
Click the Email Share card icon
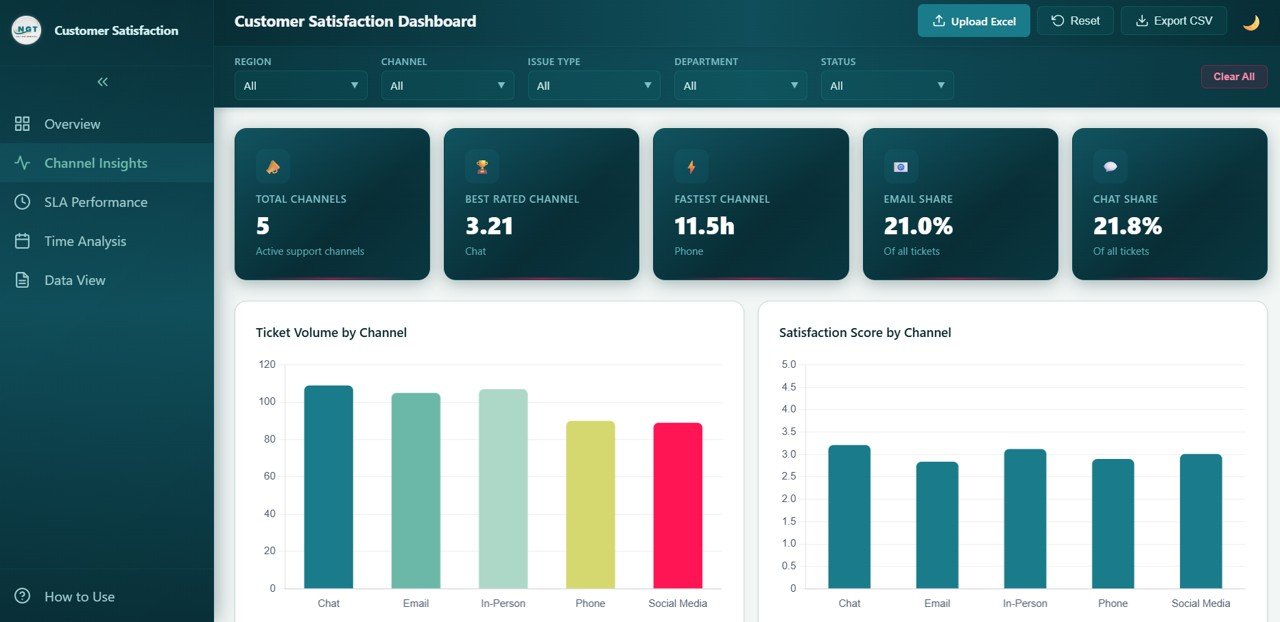pos(899,165)
